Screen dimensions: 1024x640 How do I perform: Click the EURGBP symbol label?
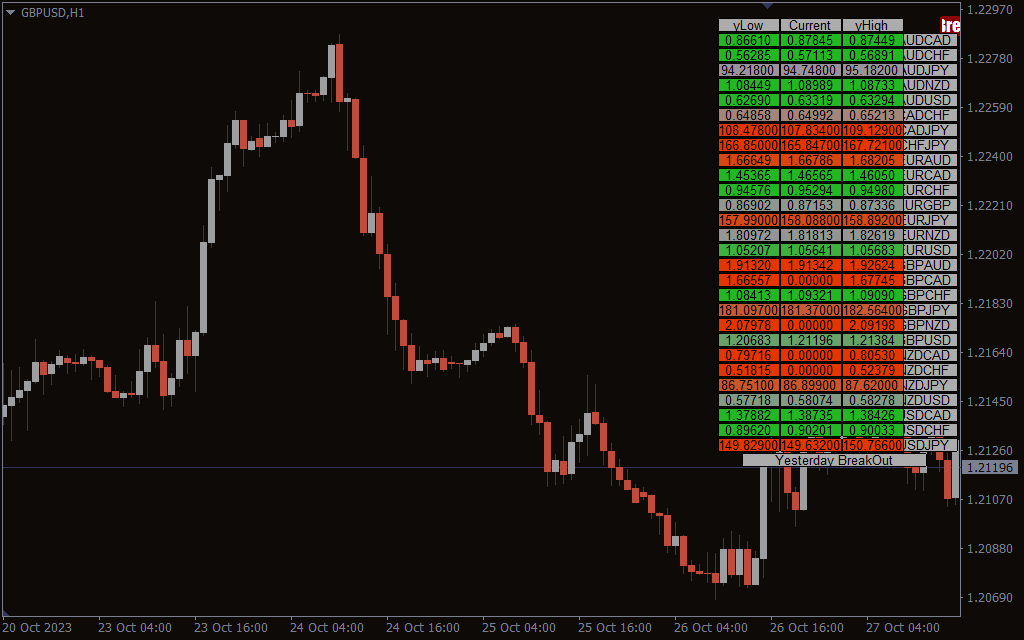tap(931, 205)
